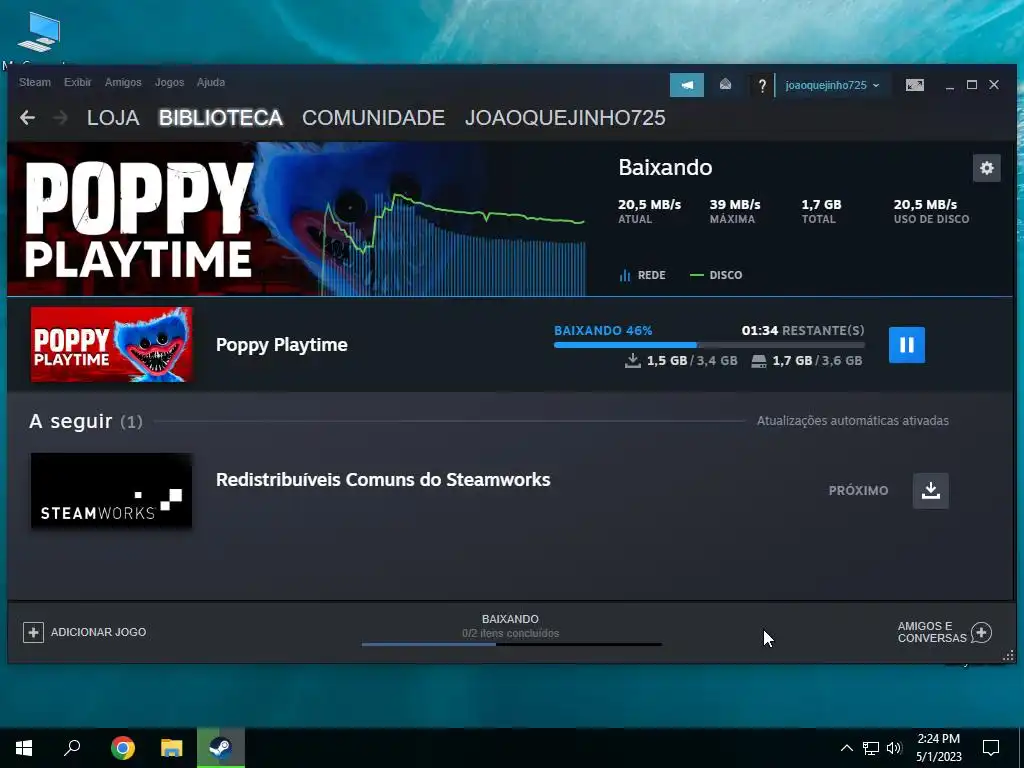Image resolution: width=1024 pixels, height=768 pixels.
Task: Switch to Big Picture mode icon
Action: pyautogui.click(x=914, y=85)
